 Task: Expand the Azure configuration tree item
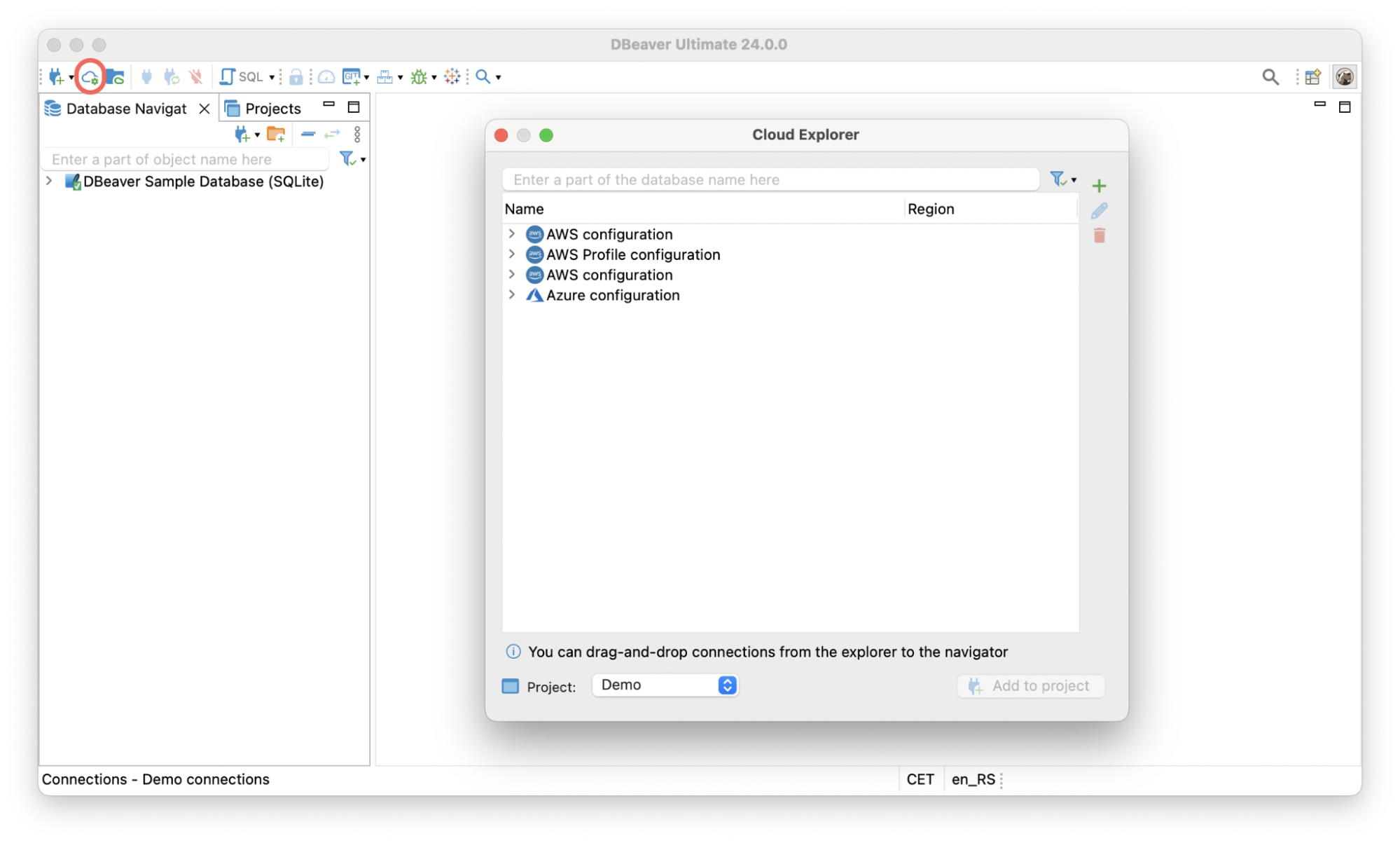(512, 295)
